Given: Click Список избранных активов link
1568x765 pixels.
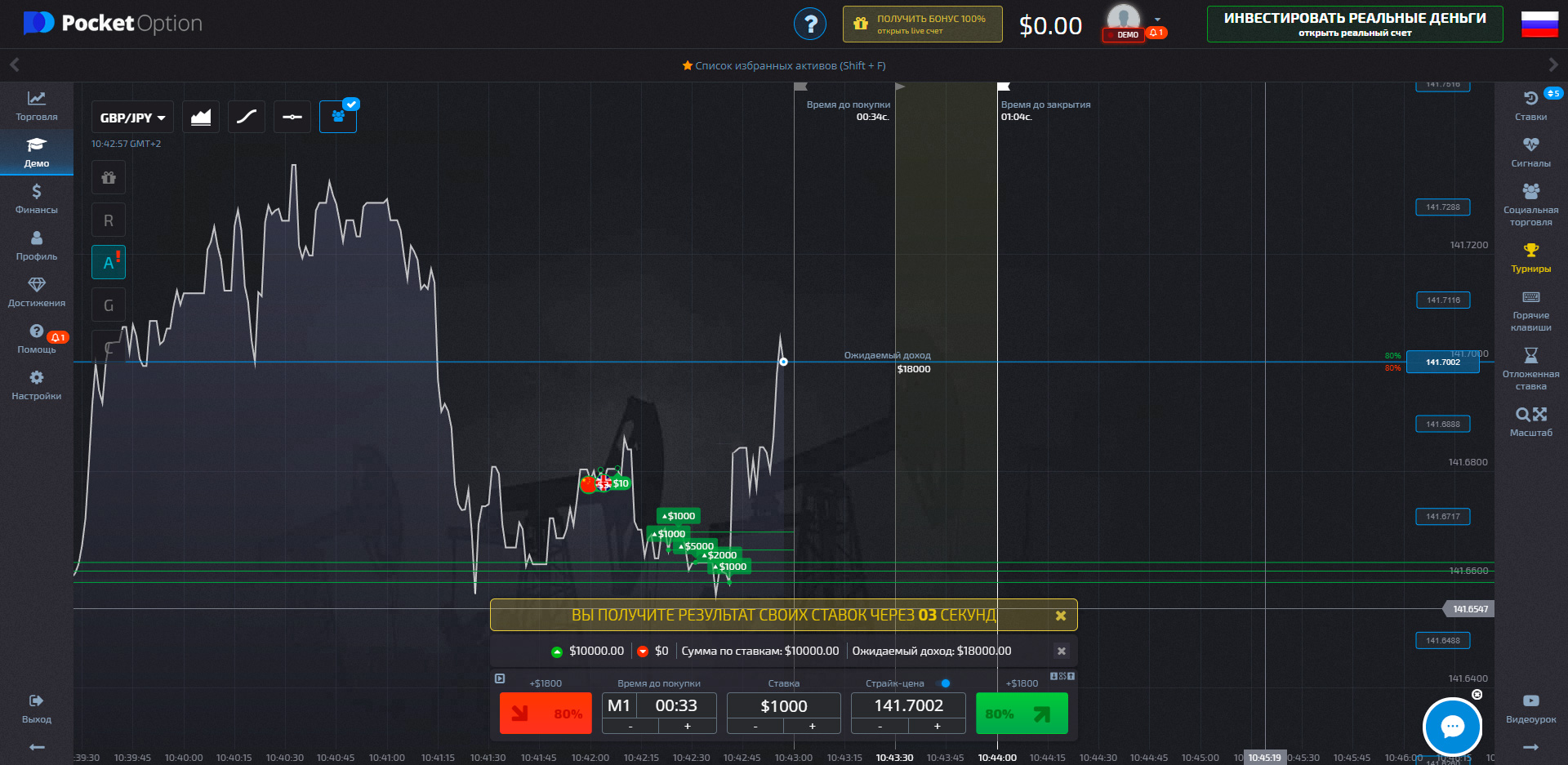Looking at the screenshot, I should [x=784, y=65].
